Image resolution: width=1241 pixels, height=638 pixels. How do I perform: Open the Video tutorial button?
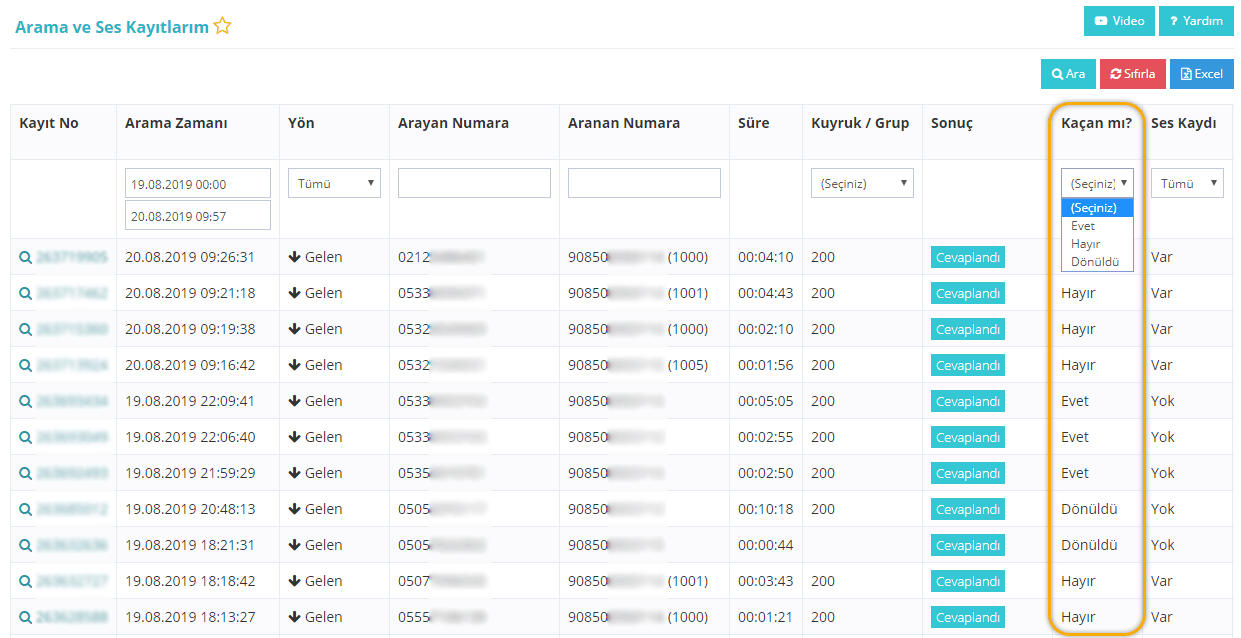coord(1119,21)
